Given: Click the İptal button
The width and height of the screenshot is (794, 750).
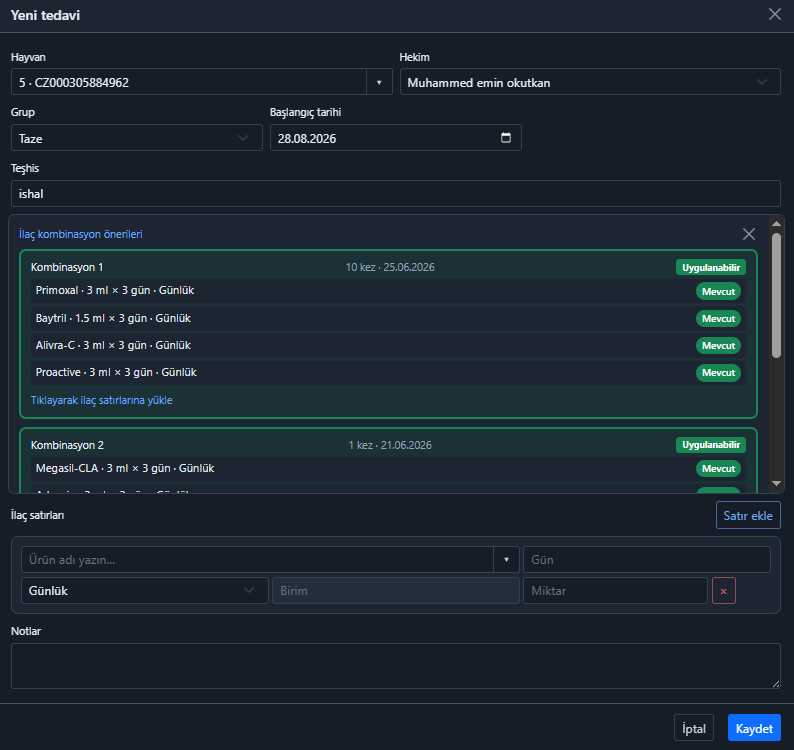Looking at the screenshot, I should [x=694, y=728].
